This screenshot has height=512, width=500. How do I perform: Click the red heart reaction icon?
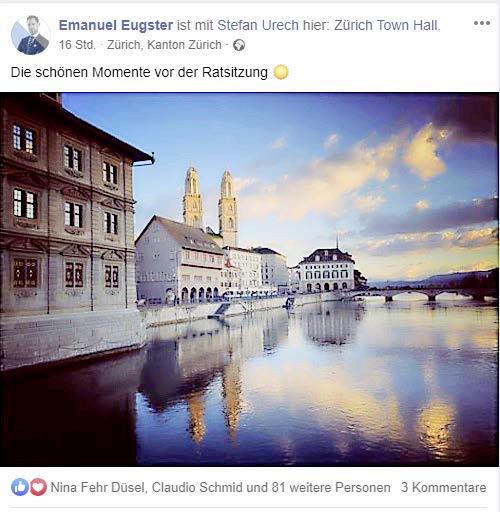(38, 487)
